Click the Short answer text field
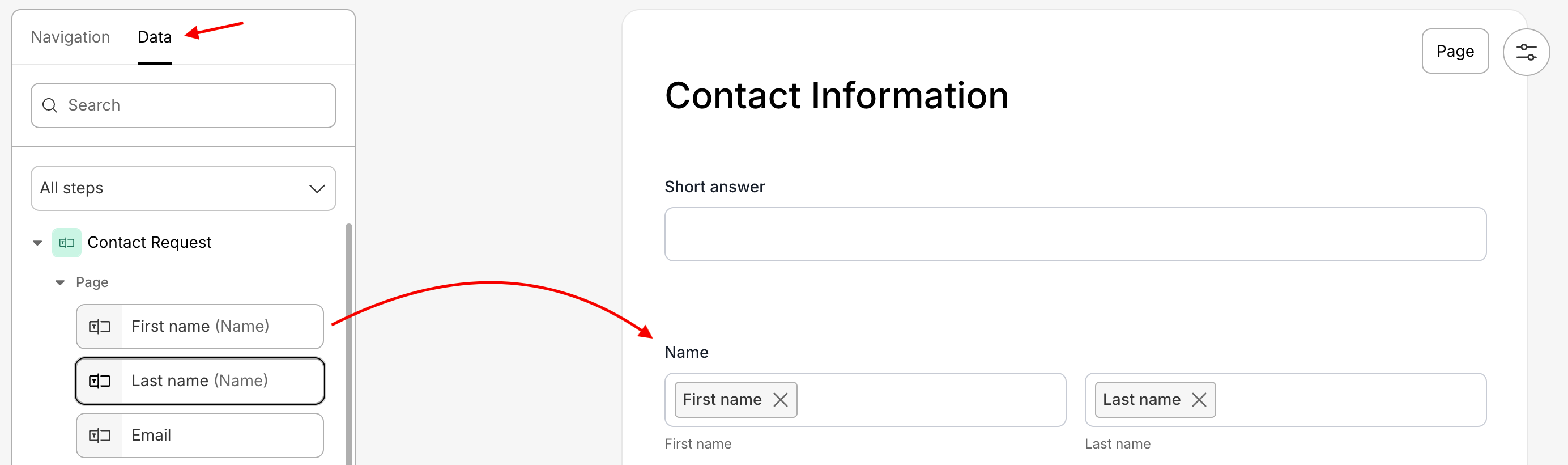The width and height of the screenshot is (1568, 465). [1075, 234]
